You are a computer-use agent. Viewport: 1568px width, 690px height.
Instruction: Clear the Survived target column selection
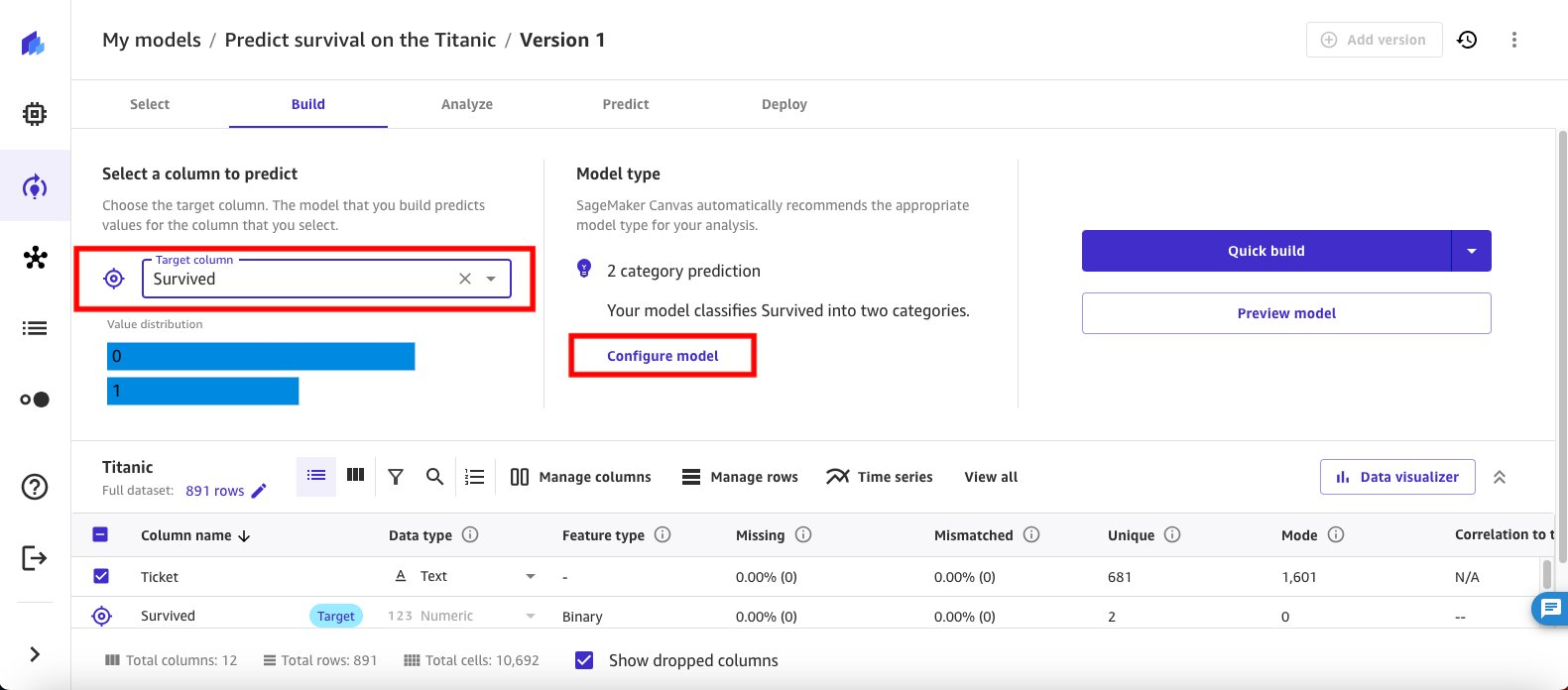[x=465, y=279]
